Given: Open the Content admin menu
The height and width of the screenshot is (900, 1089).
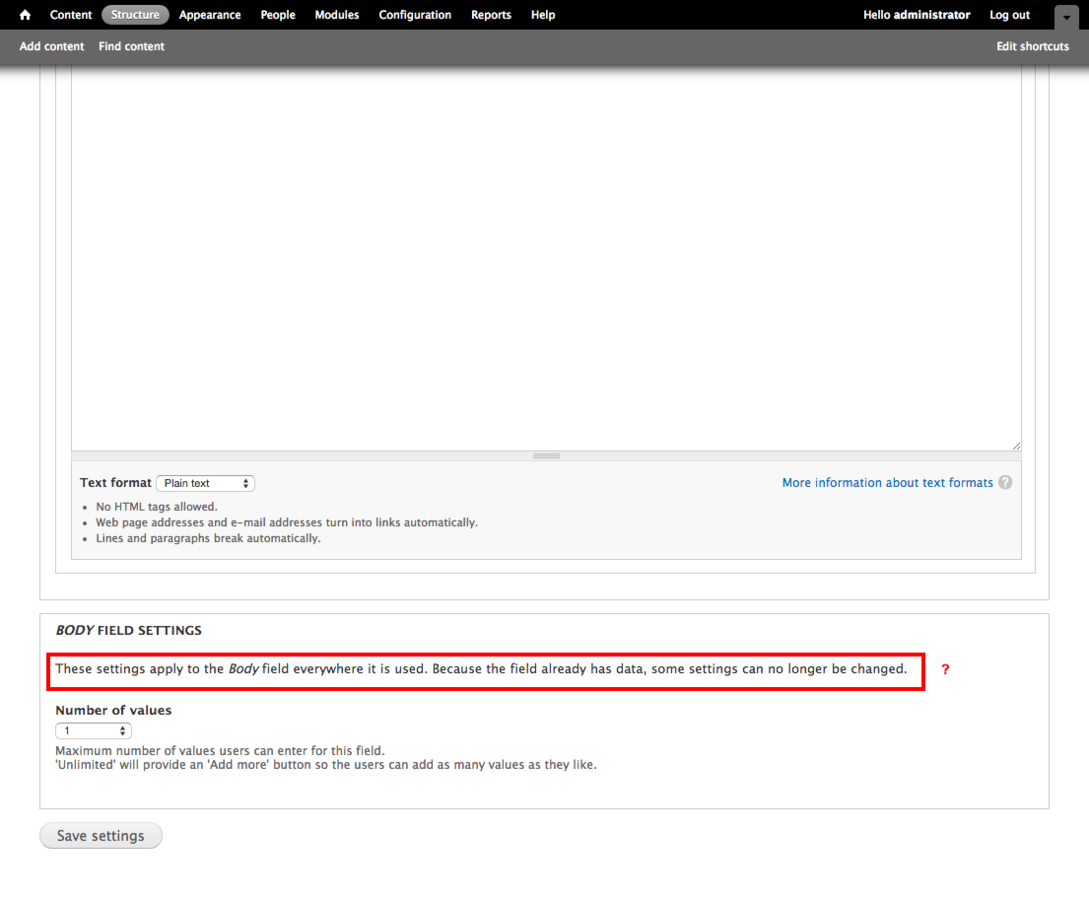Looking at the screenshot, I should tap(71, 15).
